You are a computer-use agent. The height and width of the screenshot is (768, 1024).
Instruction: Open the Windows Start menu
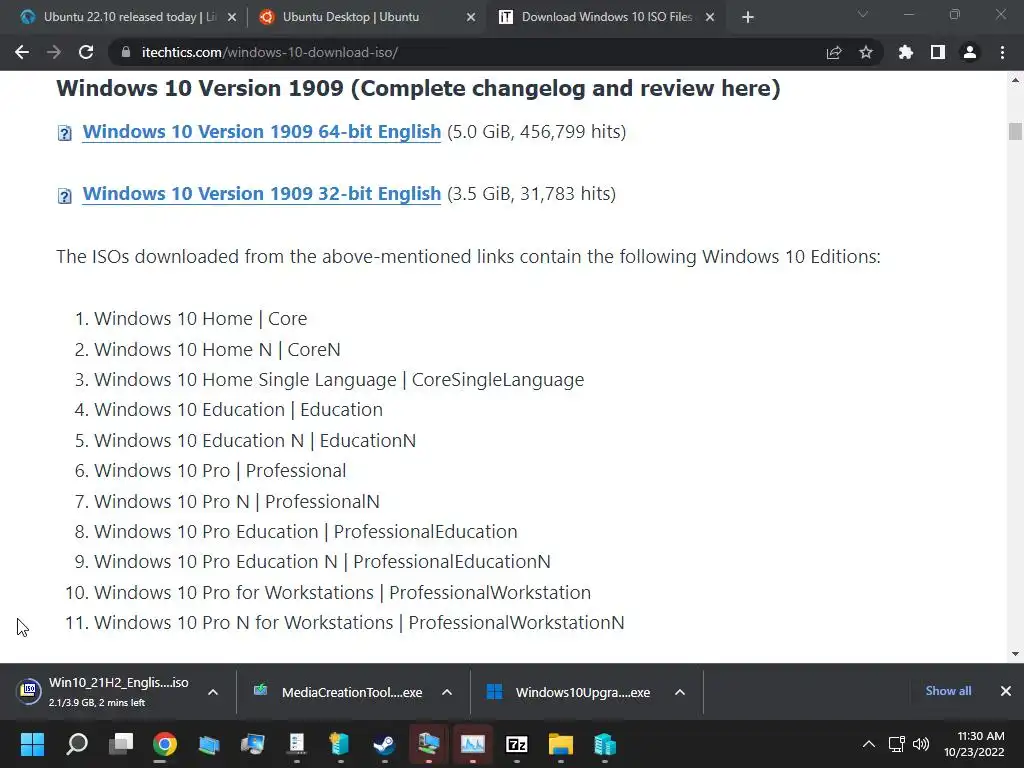pos(32,744)
